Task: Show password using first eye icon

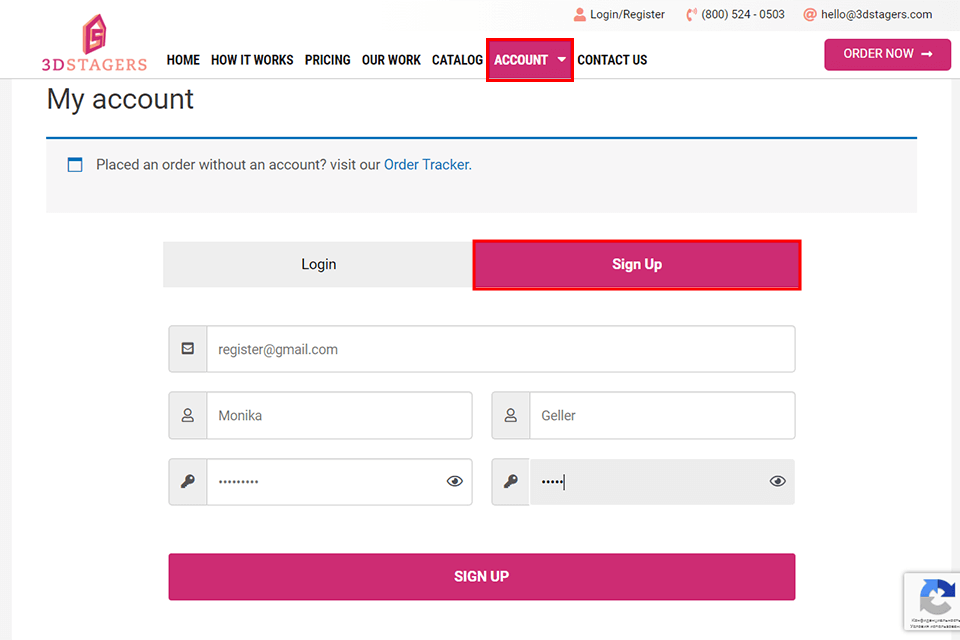Action: coord(455,481)
